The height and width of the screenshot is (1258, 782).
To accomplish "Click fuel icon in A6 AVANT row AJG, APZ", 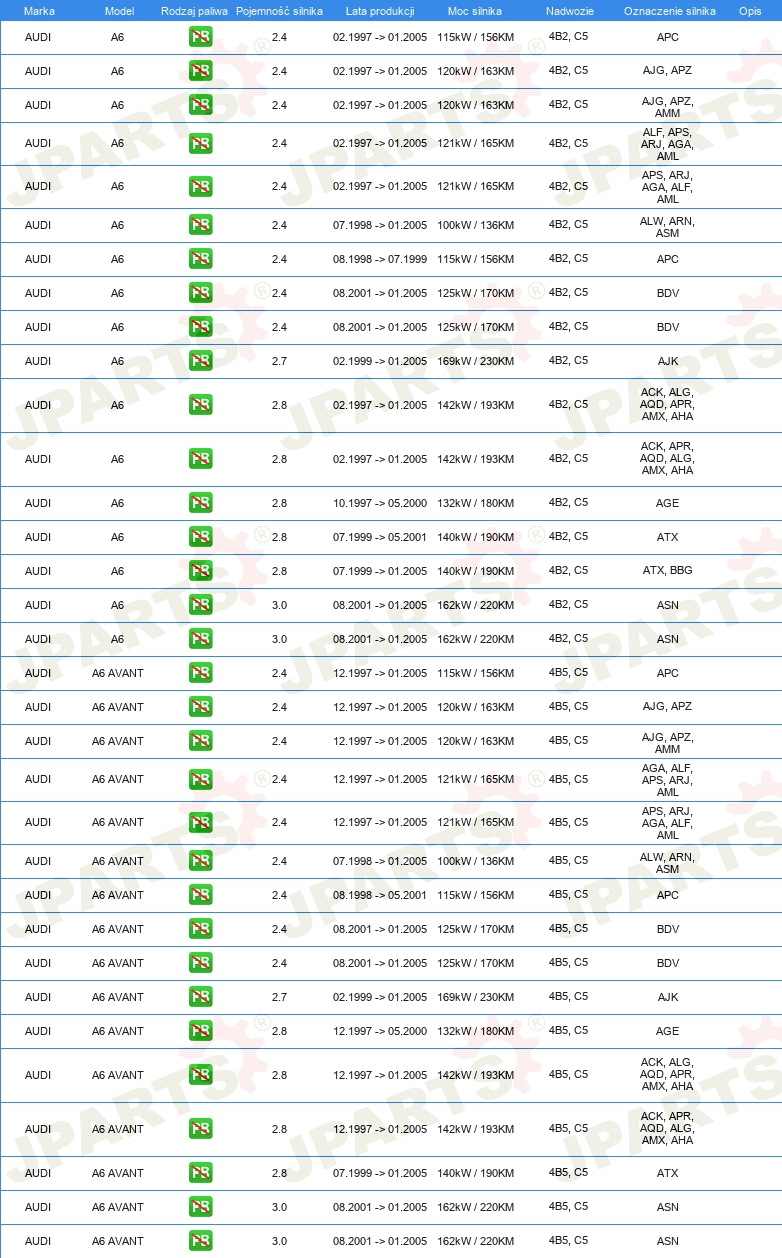I will pyautogui.click(x=200, y=707).
